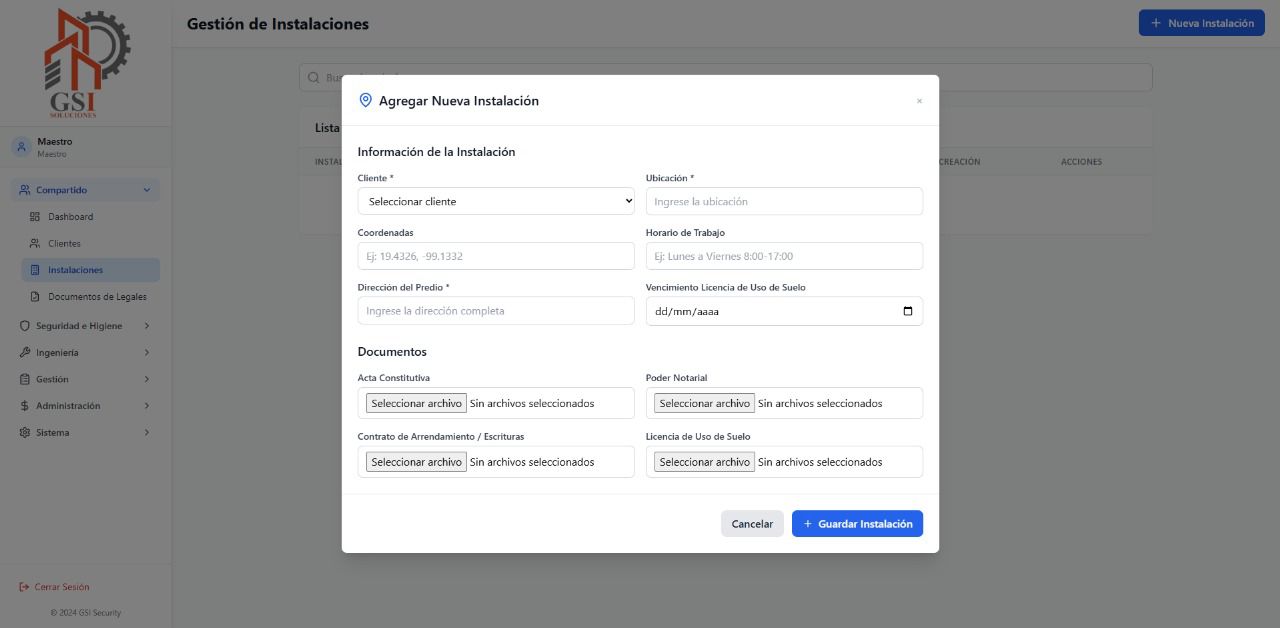Click the GSI Soluciones logo
The height and width of the screenshot is (628, 1280).
[86, 63]
